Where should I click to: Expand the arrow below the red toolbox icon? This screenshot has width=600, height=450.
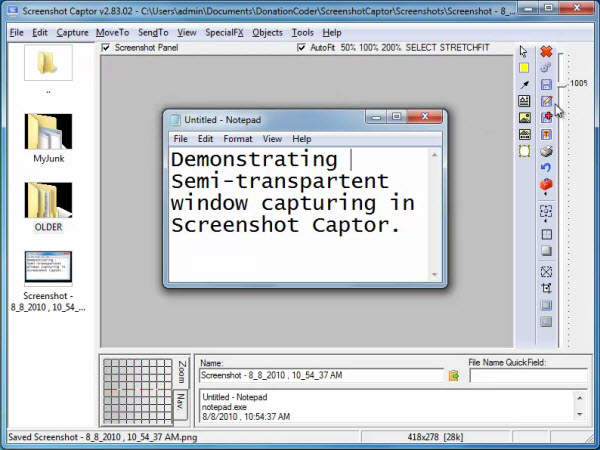pyautogui.click(x=546, y=194)
